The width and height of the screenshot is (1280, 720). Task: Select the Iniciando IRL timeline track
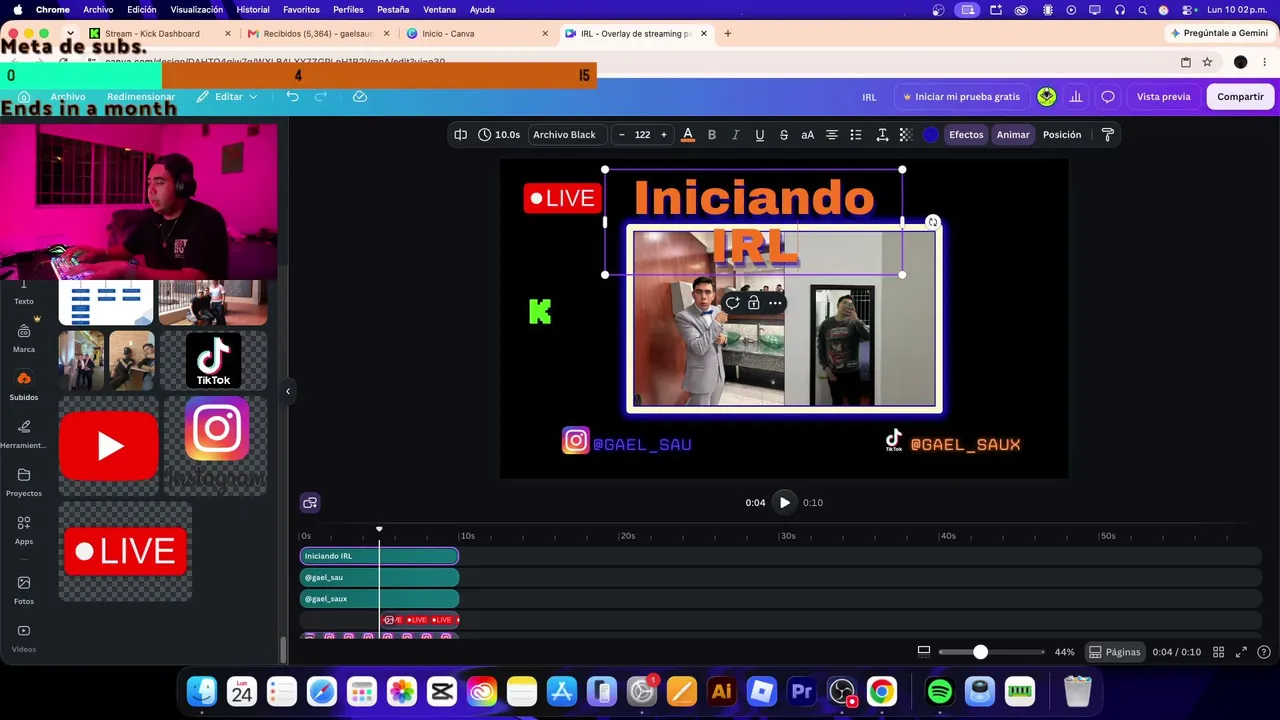pyautogui.click(x=379, y=556)
